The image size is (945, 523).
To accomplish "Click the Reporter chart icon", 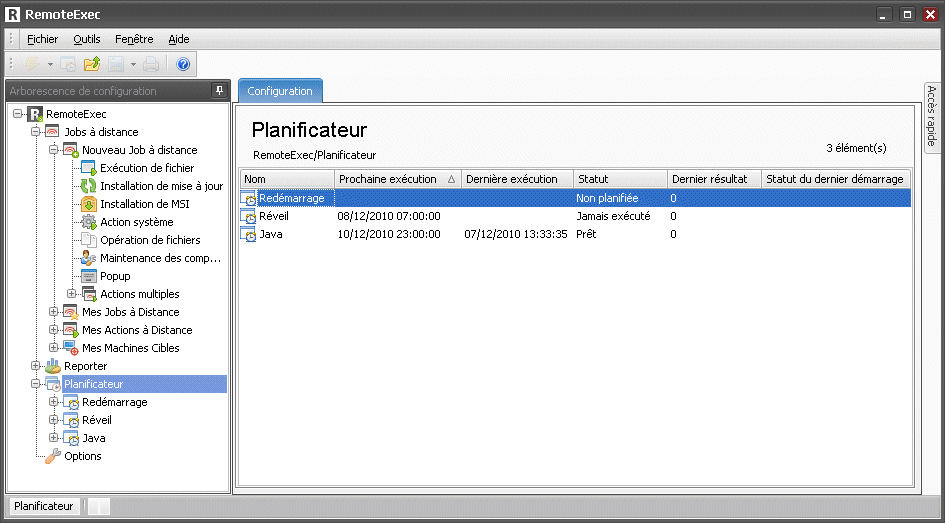I will point(53,366).
